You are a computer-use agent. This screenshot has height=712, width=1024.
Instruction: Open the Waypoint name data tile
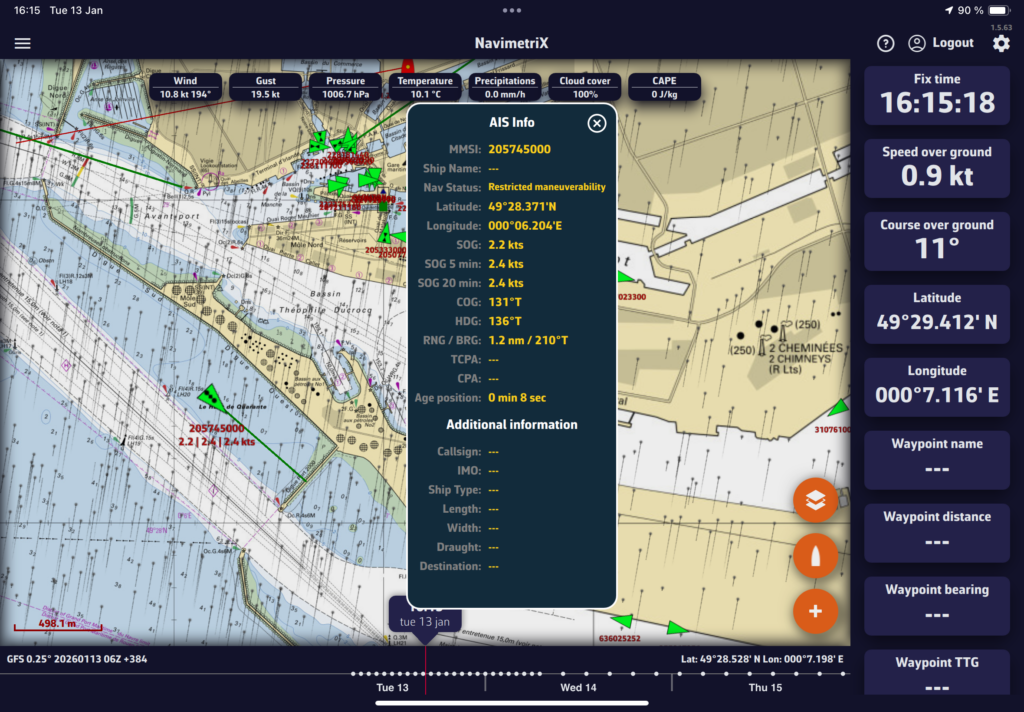[936, 459]
